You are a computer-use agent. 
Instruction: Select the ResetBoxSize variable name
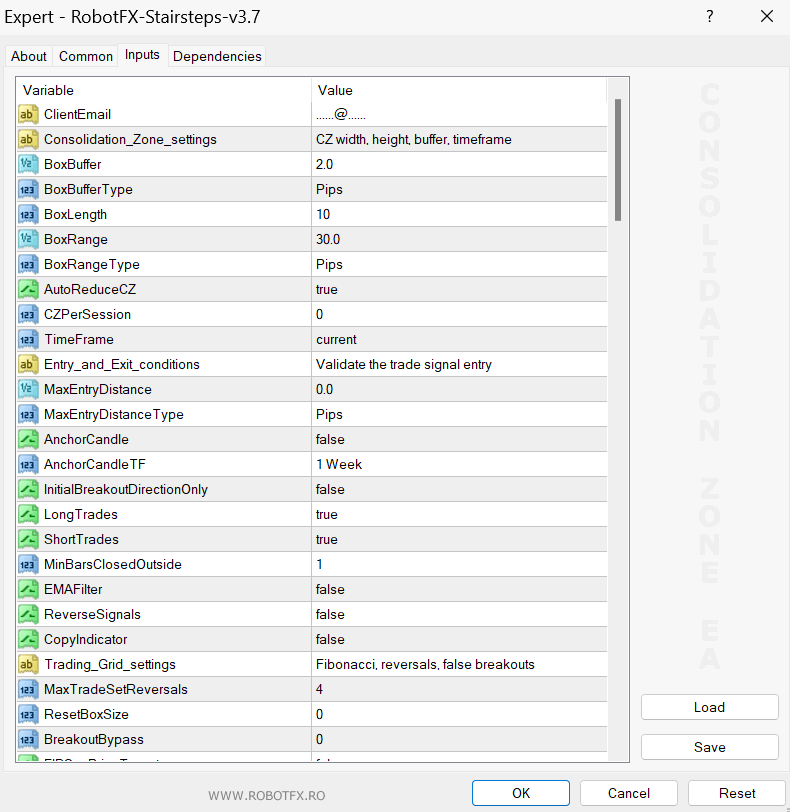tap(86, 714)
